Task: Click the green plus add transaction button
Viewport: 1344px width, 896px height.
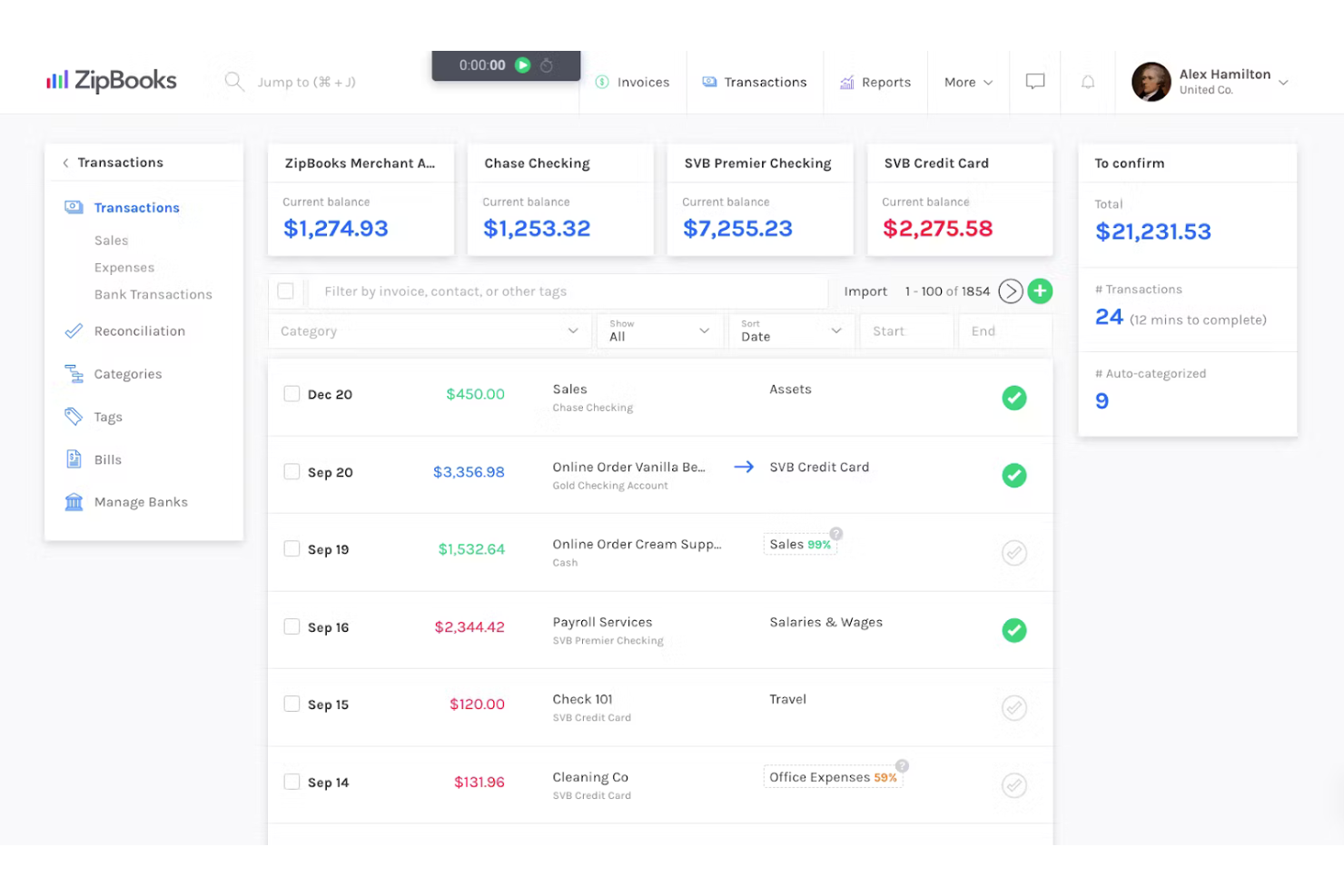Action: click(x=1040, y=291)
